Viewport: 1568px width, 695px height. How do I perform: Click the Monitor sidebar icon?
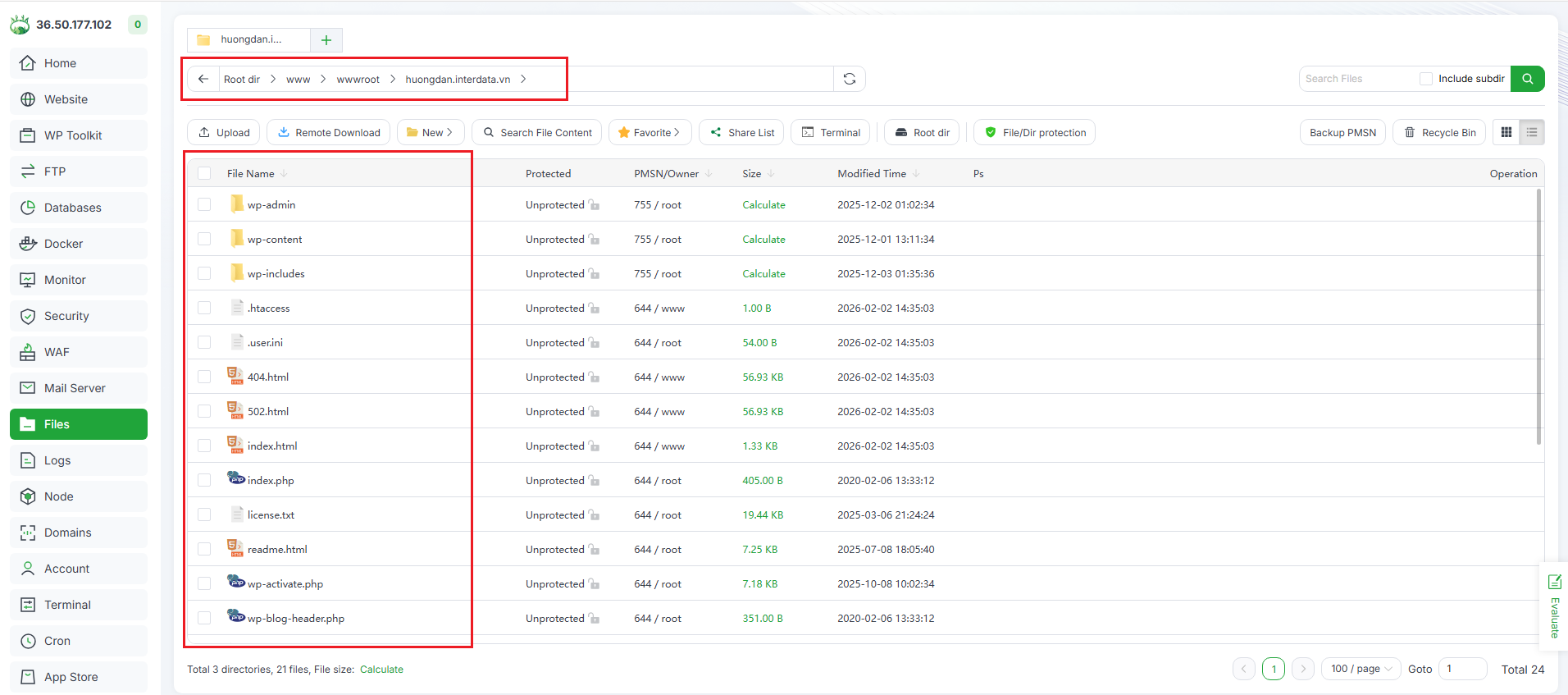coord(28,280)
